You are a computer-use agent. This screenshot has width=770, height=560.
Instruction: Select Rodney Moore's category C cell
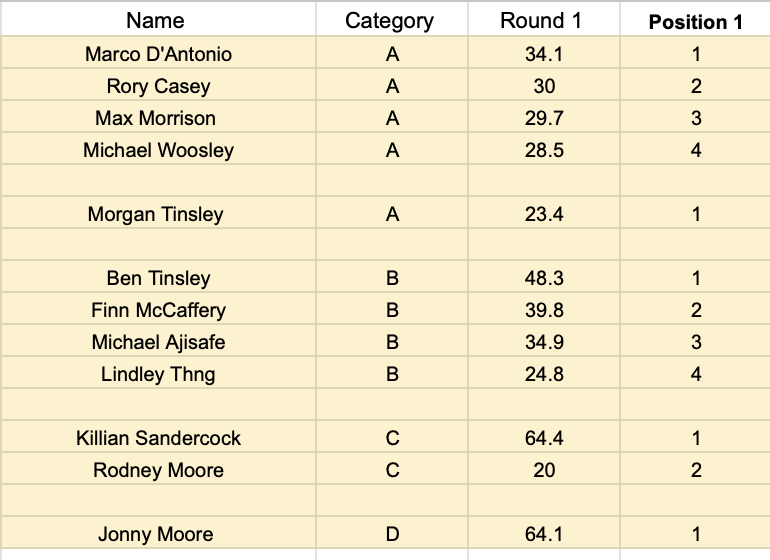click(392, 468)
